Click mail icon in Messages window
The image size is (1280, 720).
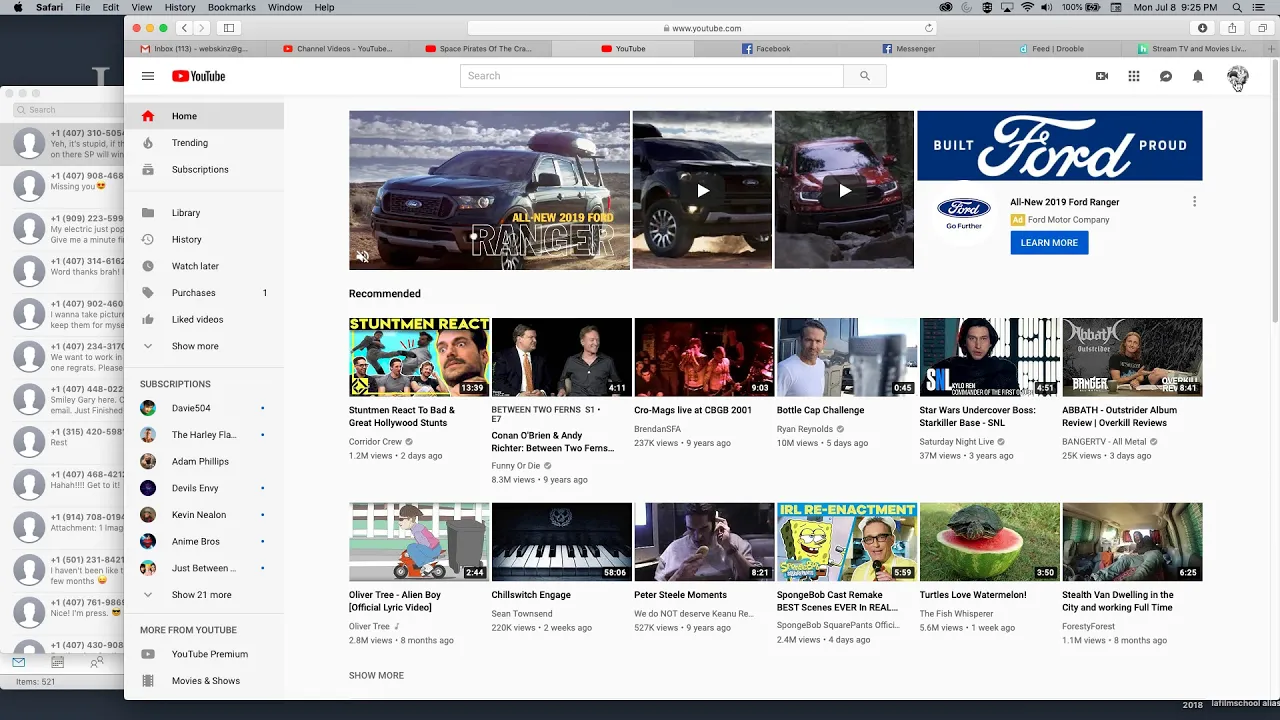pos(18,662)
